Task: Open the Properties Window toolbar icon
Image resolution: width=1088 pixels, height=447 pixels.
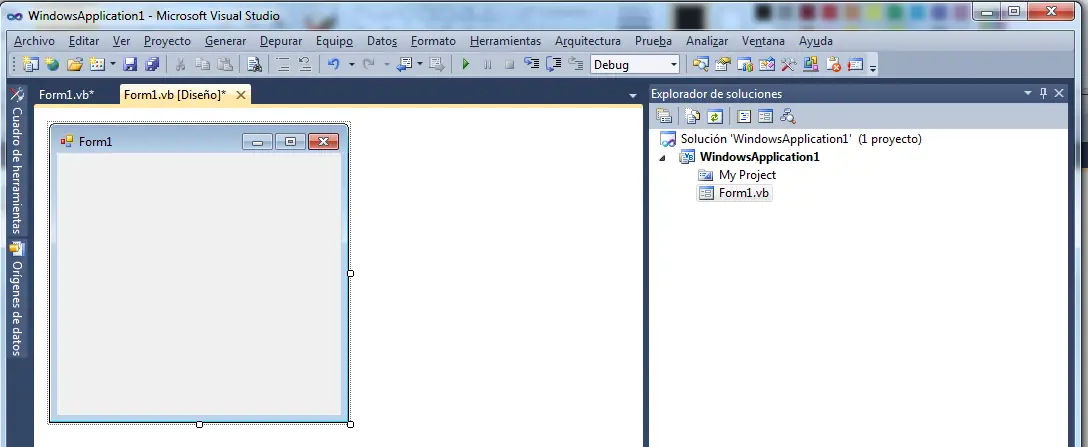Action: tap(723, 65)
